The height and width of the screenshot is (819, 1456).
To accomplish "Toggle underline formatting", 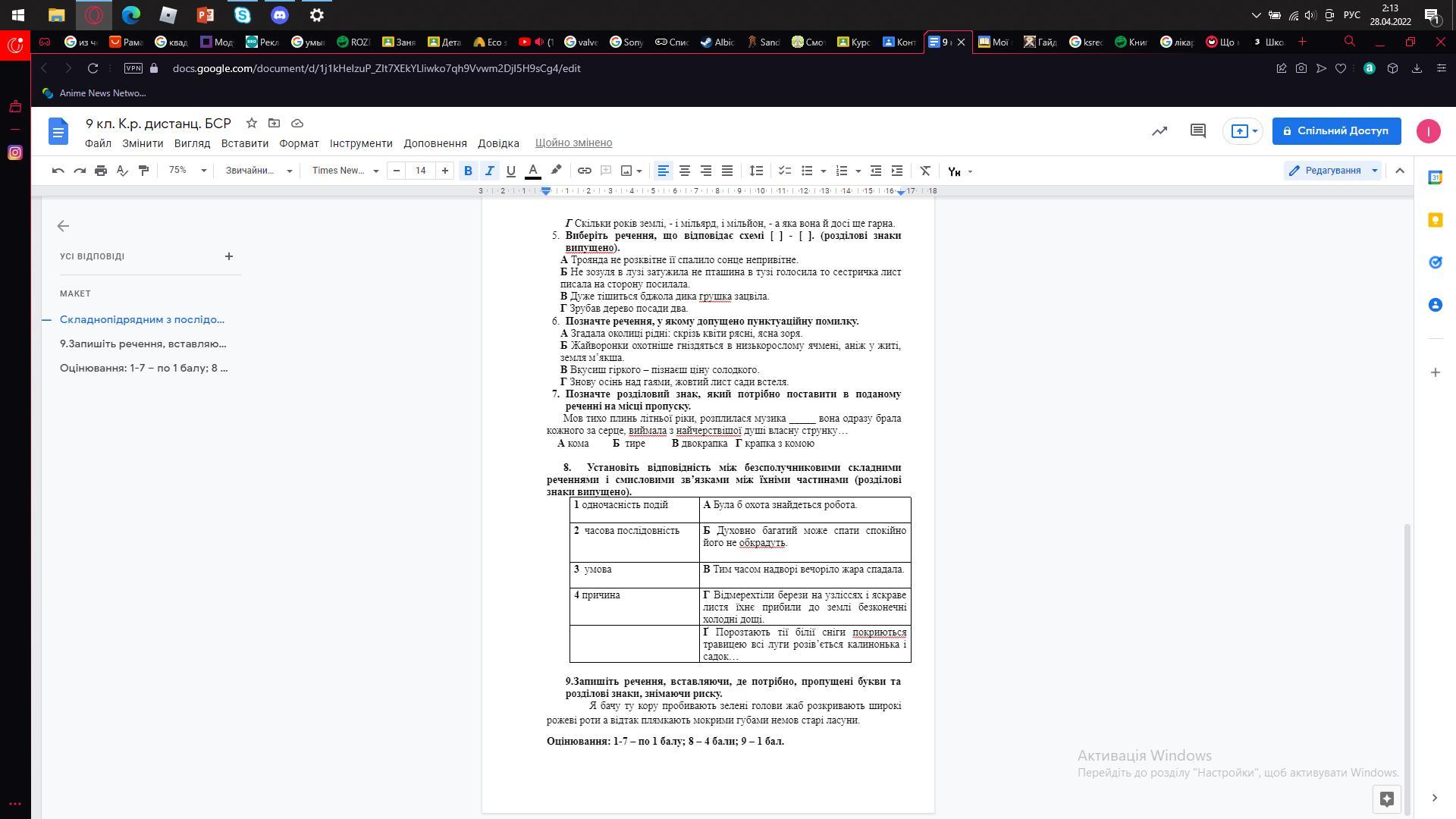I will 510,171.
